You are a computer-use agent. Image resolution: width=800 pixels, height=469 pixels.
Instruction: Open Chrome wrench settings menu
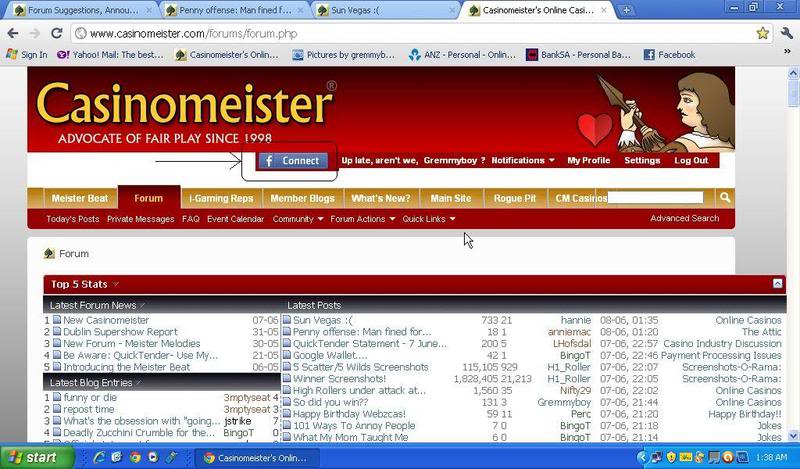(786, 34)
